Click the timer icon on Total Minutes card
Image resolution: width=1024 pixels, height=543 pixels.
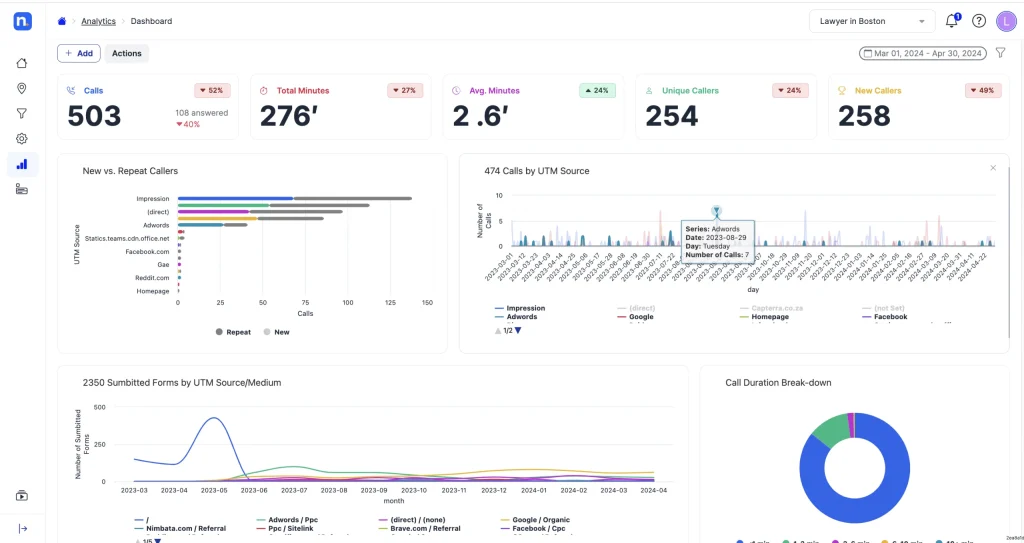point(264,91)
